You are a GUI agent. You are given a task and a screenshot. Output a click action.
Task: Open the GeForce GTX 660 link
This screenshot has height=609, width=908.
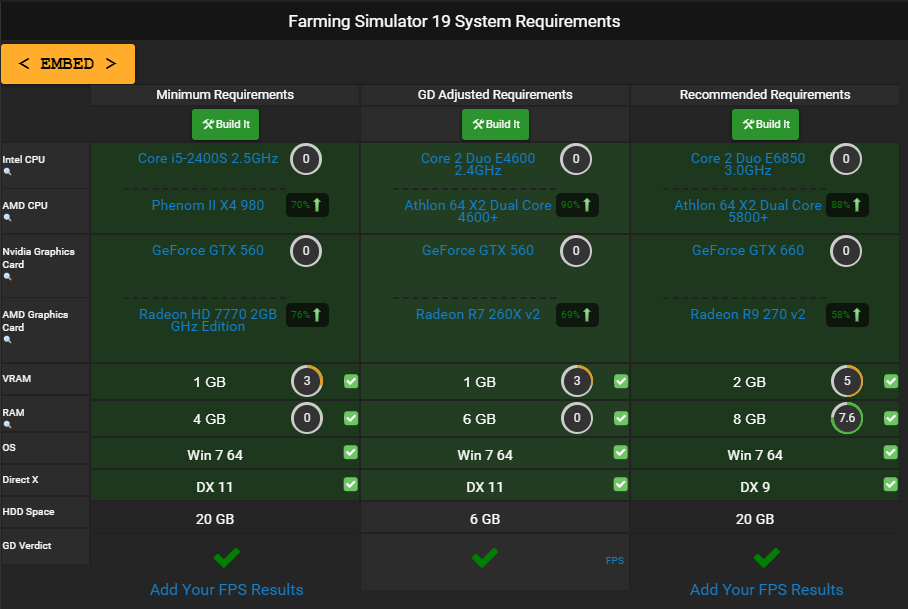point(748,251)
